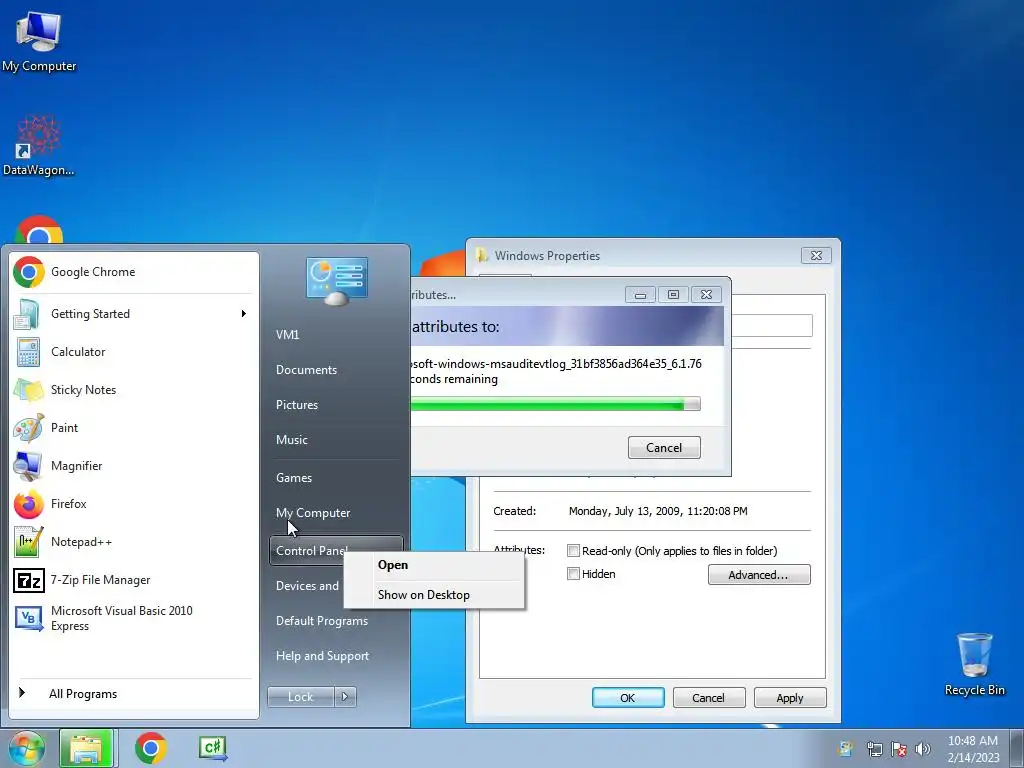Launch Getting Started from Start menu
Image resolution: width=1024 pixels, height=768 pixels.
point(134,313)
